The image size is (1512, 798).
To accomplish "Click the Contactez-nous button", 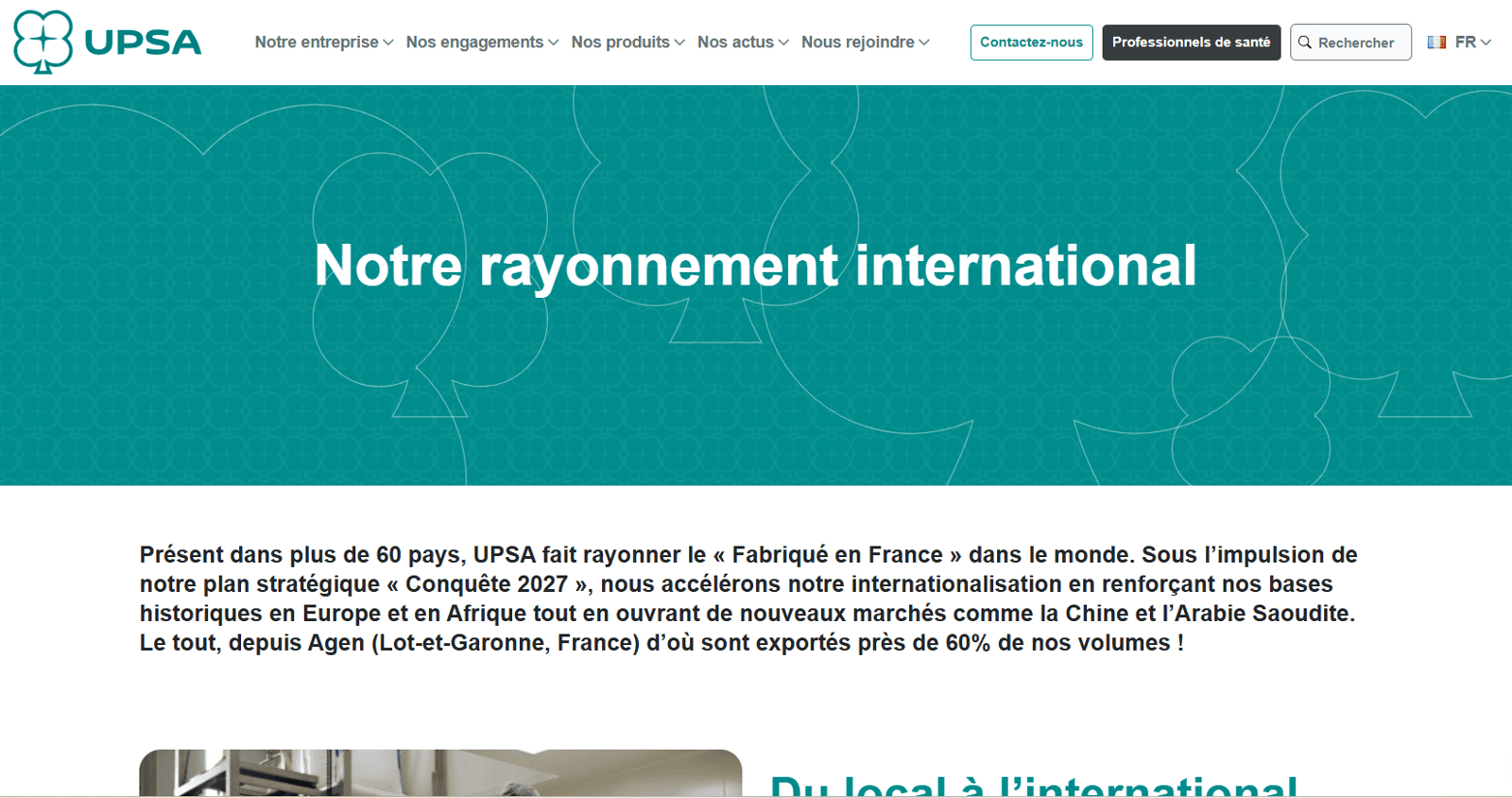I will tap(1032, 43).
